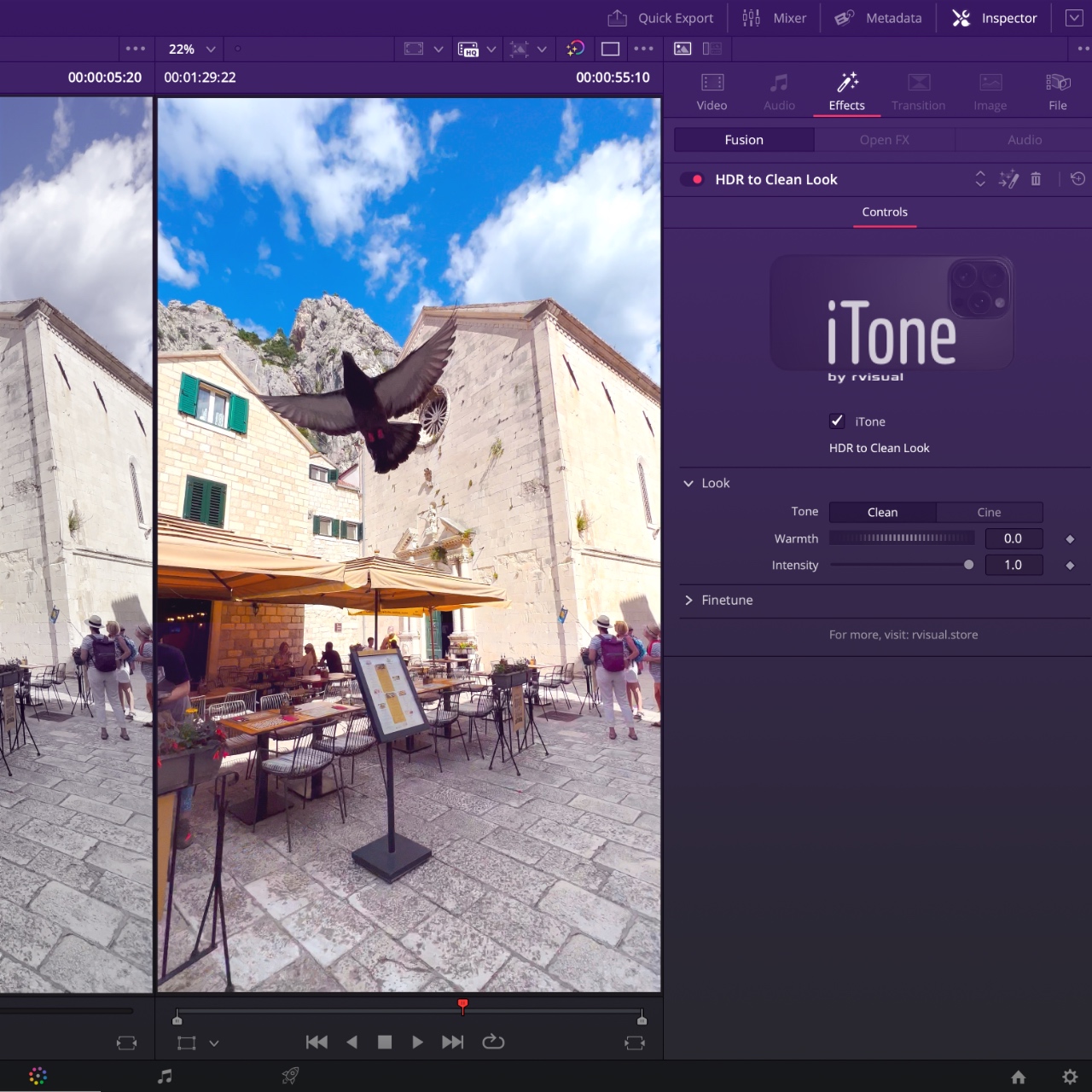Click the Quick Export icon
Screen dimensions: 1092x1092
point(617,18)
